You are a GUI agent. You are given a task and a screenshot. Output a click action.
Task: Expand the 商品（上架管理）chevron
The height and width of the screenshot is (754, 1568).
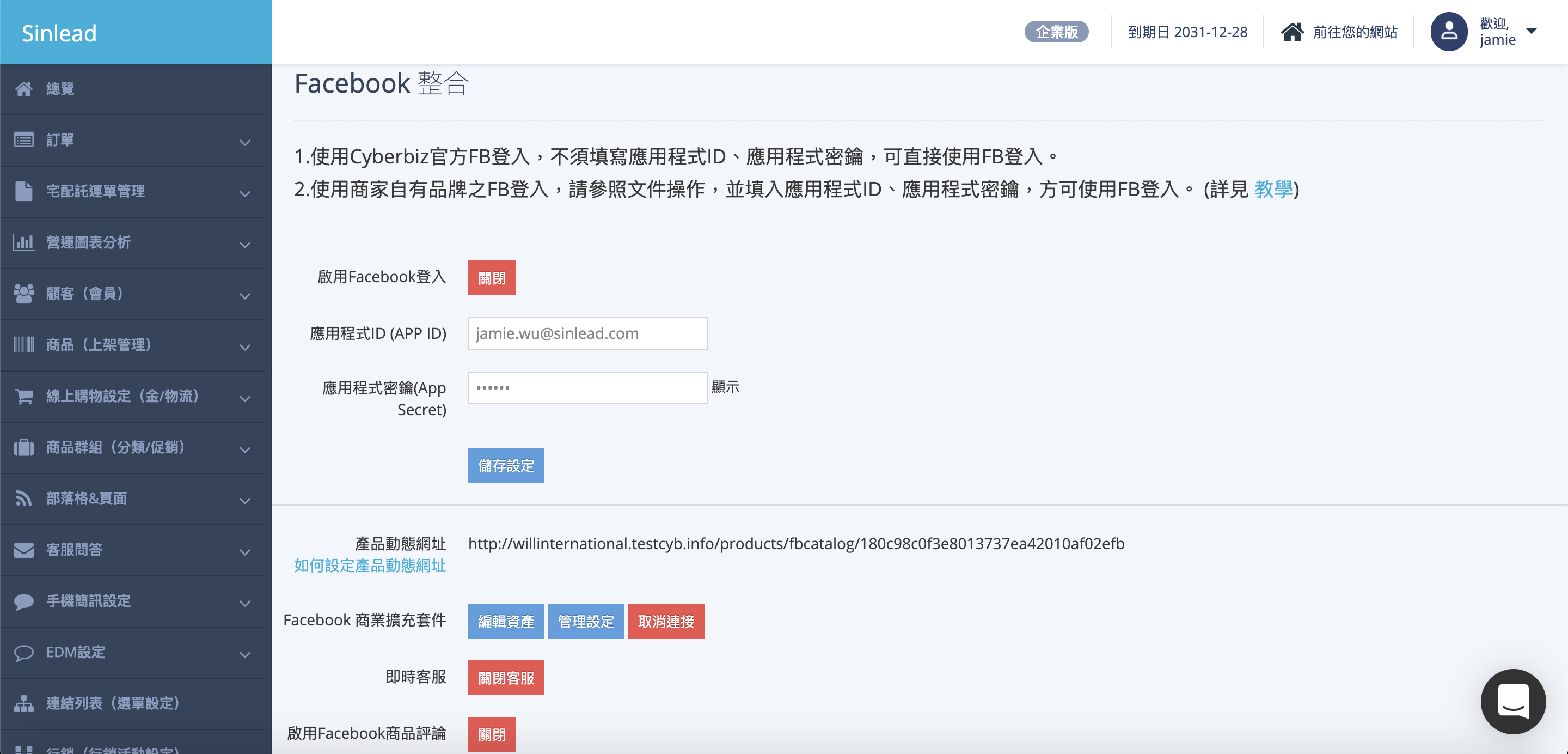point(244,347)
